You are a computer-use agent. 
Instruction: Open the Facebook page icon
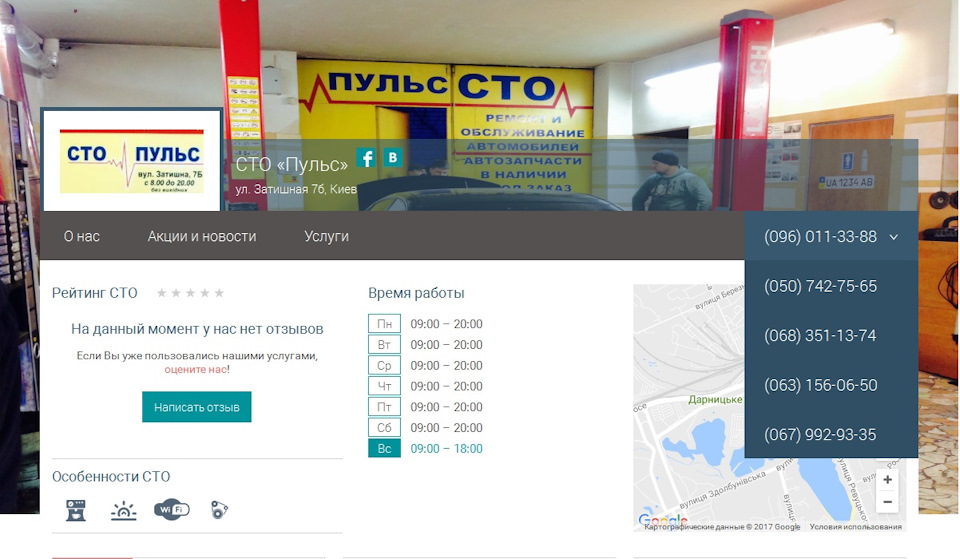pos(366,158)
